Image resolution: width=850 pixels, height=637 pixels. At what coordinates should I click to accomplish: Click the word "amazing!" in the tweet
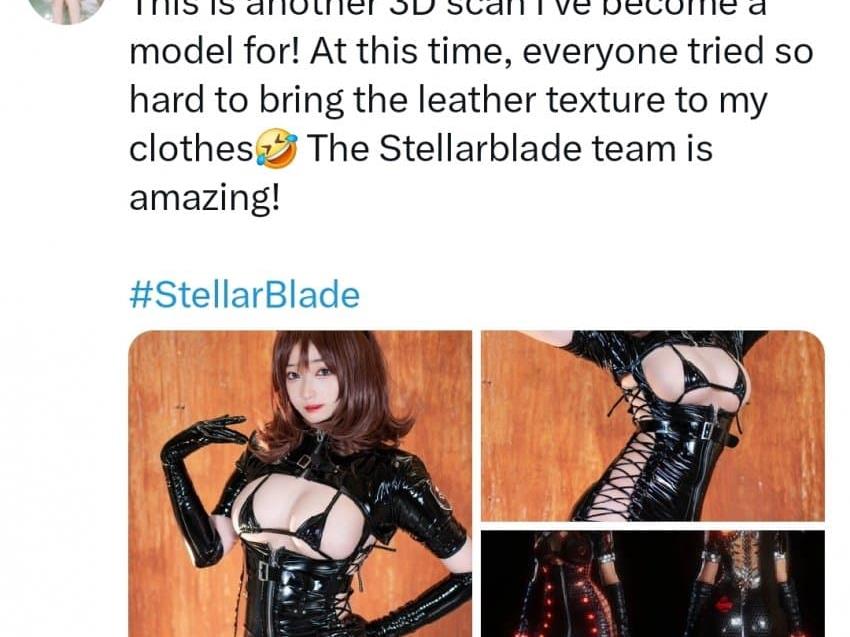click(x=205, y=198)
